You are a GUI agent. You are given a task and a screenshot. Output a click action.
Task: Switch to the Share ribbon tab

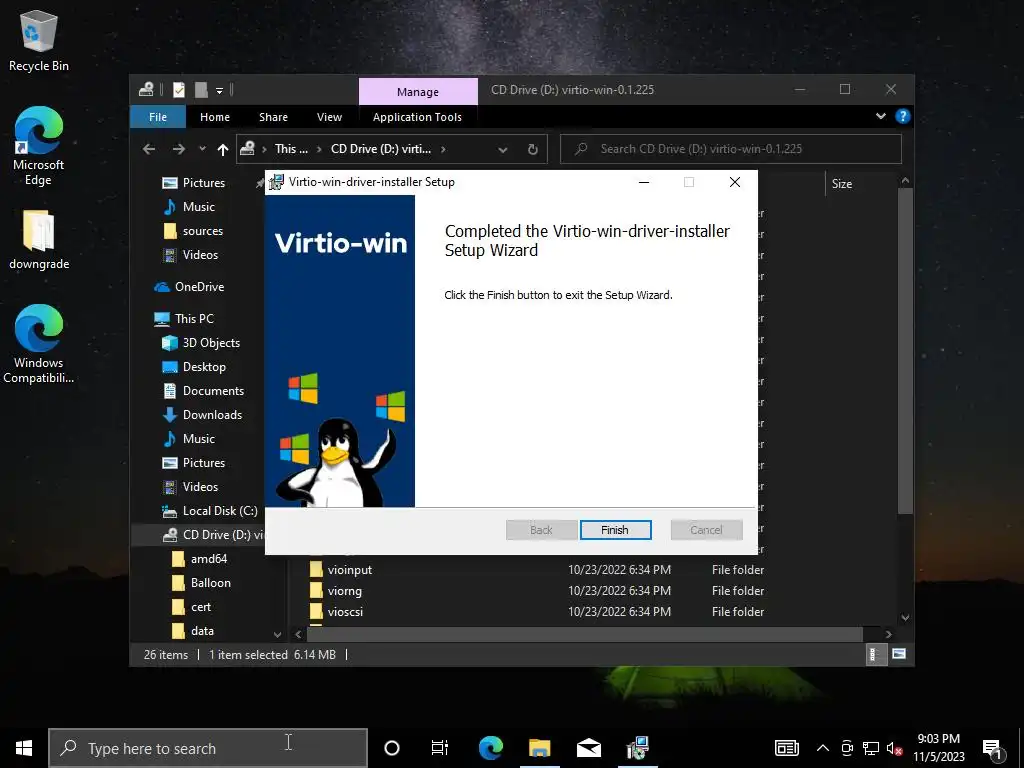[273, 117]
